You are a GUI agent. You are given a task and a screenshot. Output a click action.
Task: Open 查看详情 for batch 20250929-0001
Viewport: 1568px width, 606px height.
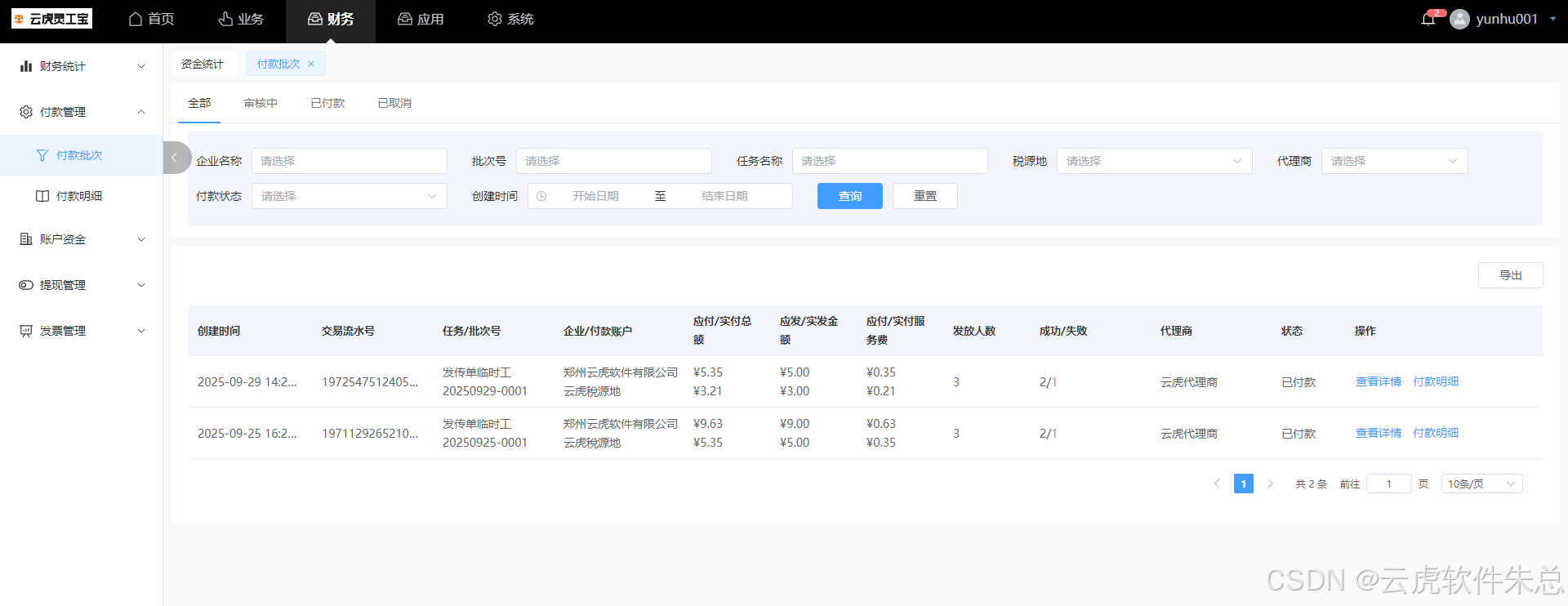(1378, 381)
